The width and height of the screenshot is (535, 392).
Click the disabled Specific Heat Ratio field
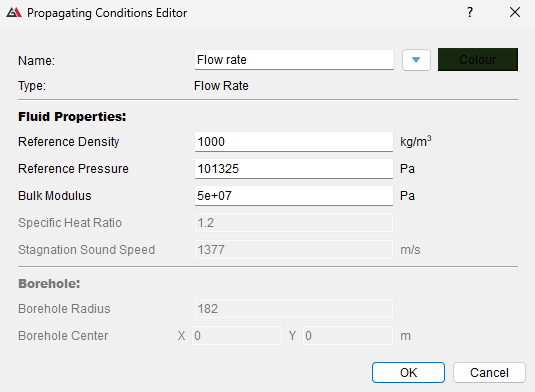294,223
